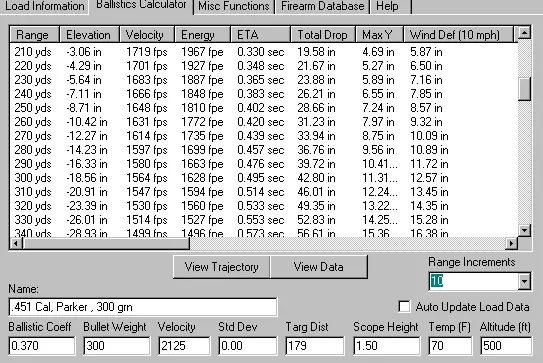Select the Ballistics Calculator tab

tap(141, 5)
